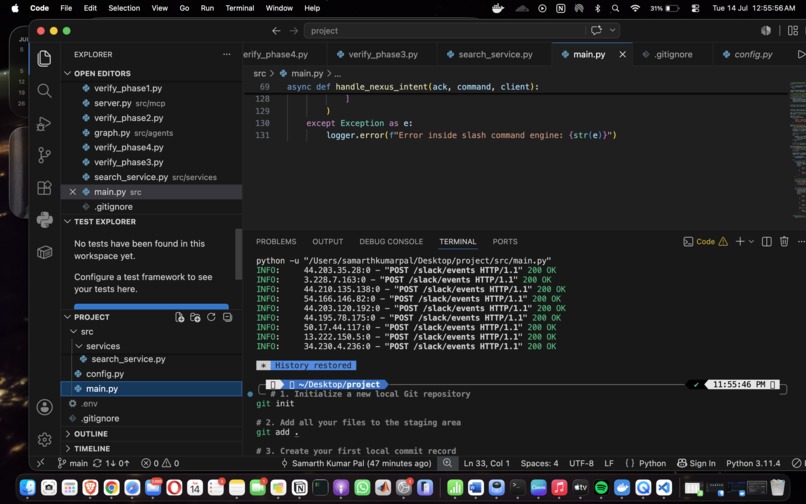Refresh the Project explorer
806x504 pixels.
tap(211, 317)
